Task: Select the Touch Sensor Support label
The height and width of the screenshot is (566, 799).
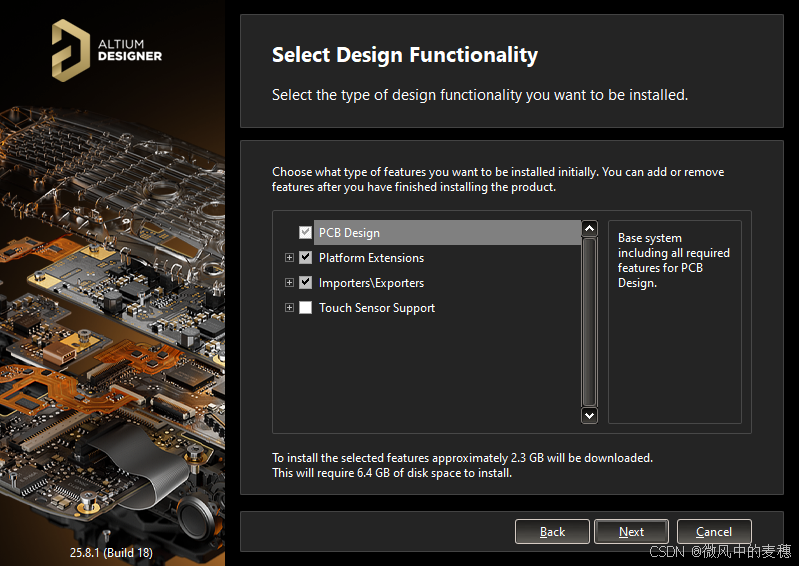Action: [x=377, y=308]
